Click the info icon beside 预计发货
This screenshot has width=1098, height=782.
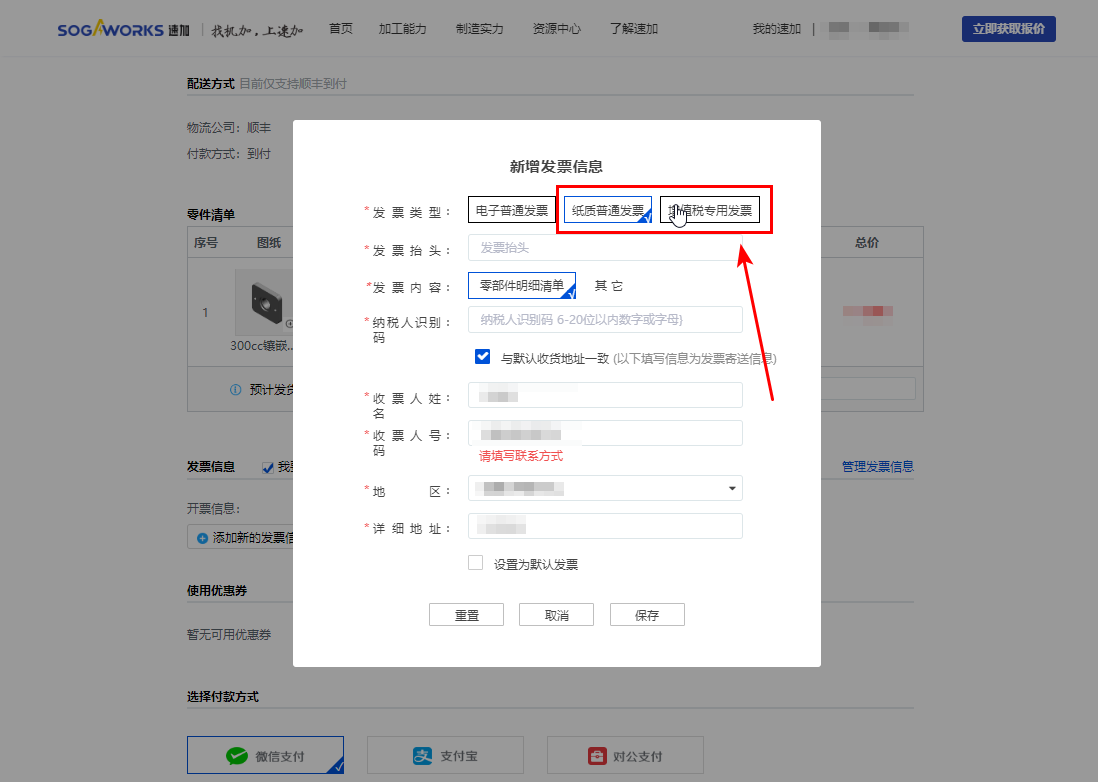(236, 390)
